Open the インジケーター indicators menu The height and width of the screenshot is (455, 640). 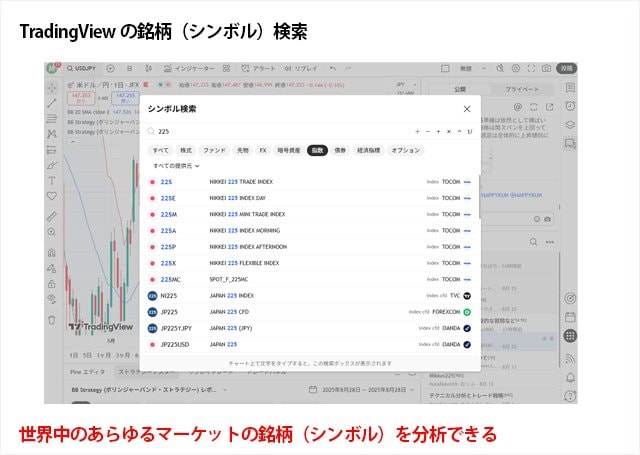point(189,69)
